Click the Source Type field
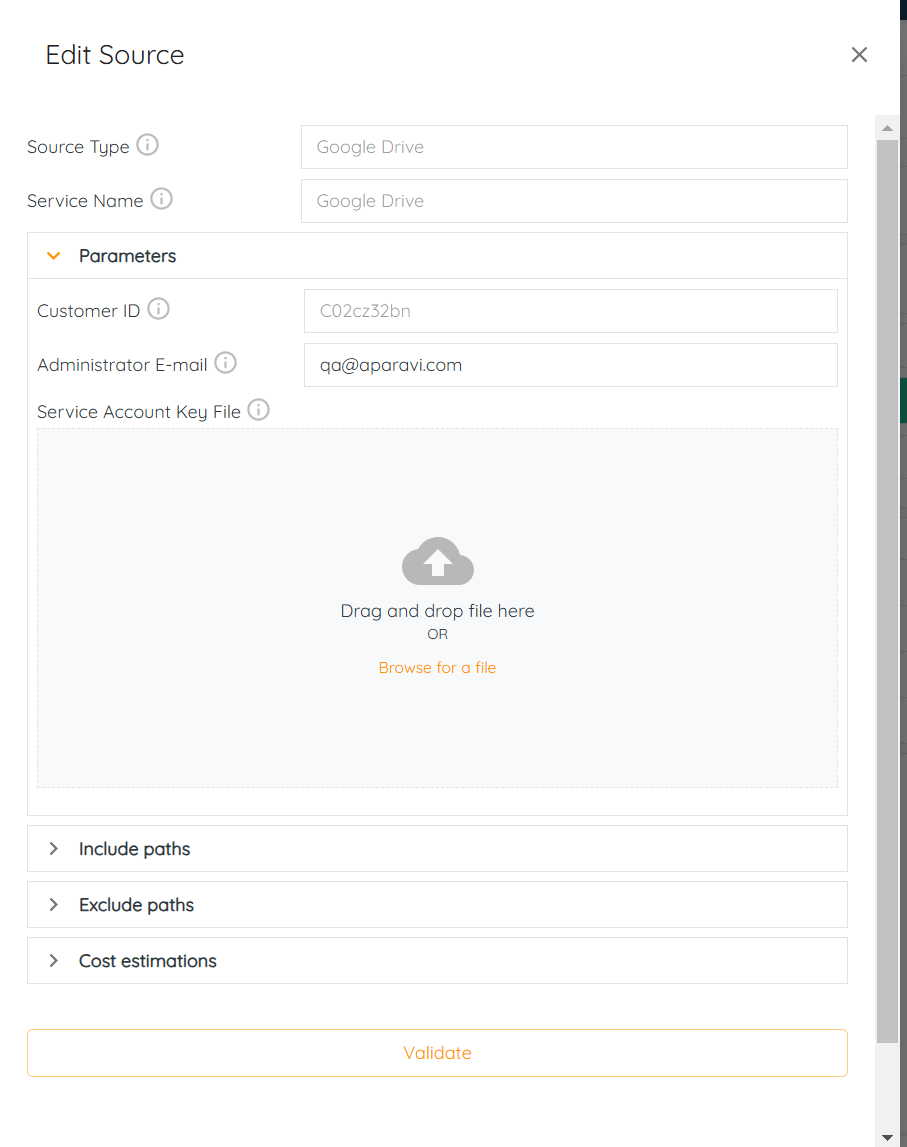907x1147 pixels. coord(573,147)
